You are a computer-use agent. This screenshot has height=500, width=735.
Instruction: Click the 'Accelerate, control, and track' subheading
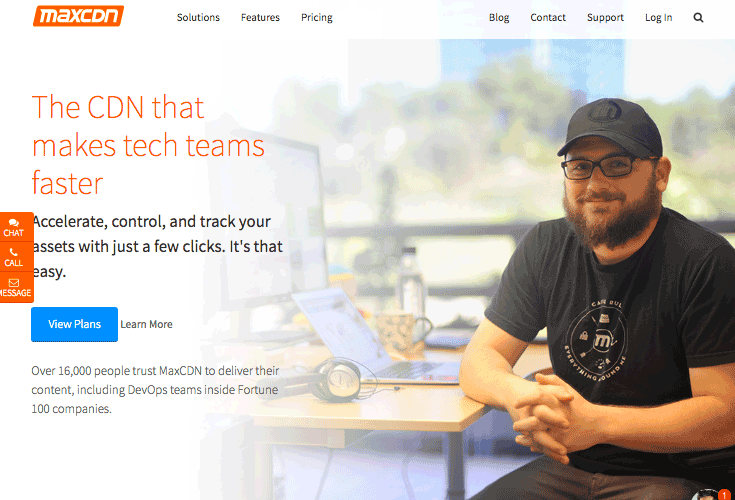click(x=157, y=246)
